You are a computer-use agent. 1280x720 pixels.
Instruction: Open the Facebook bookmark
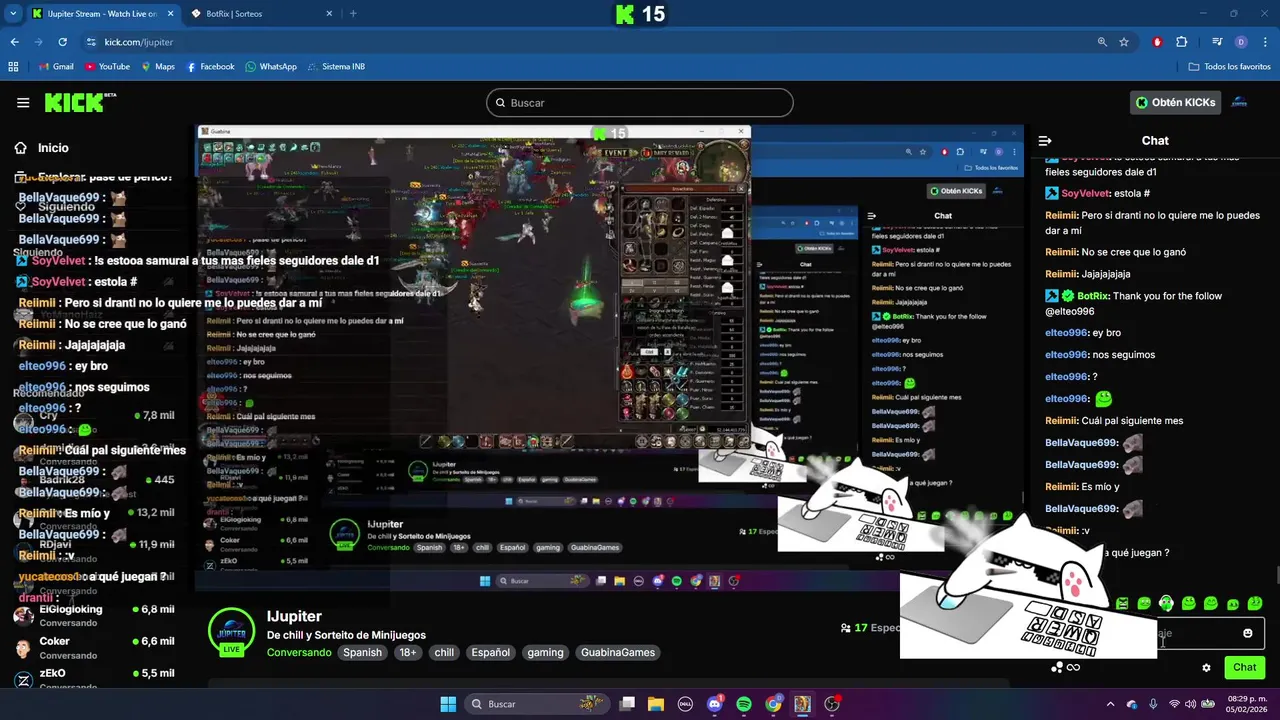click(210, 67)
